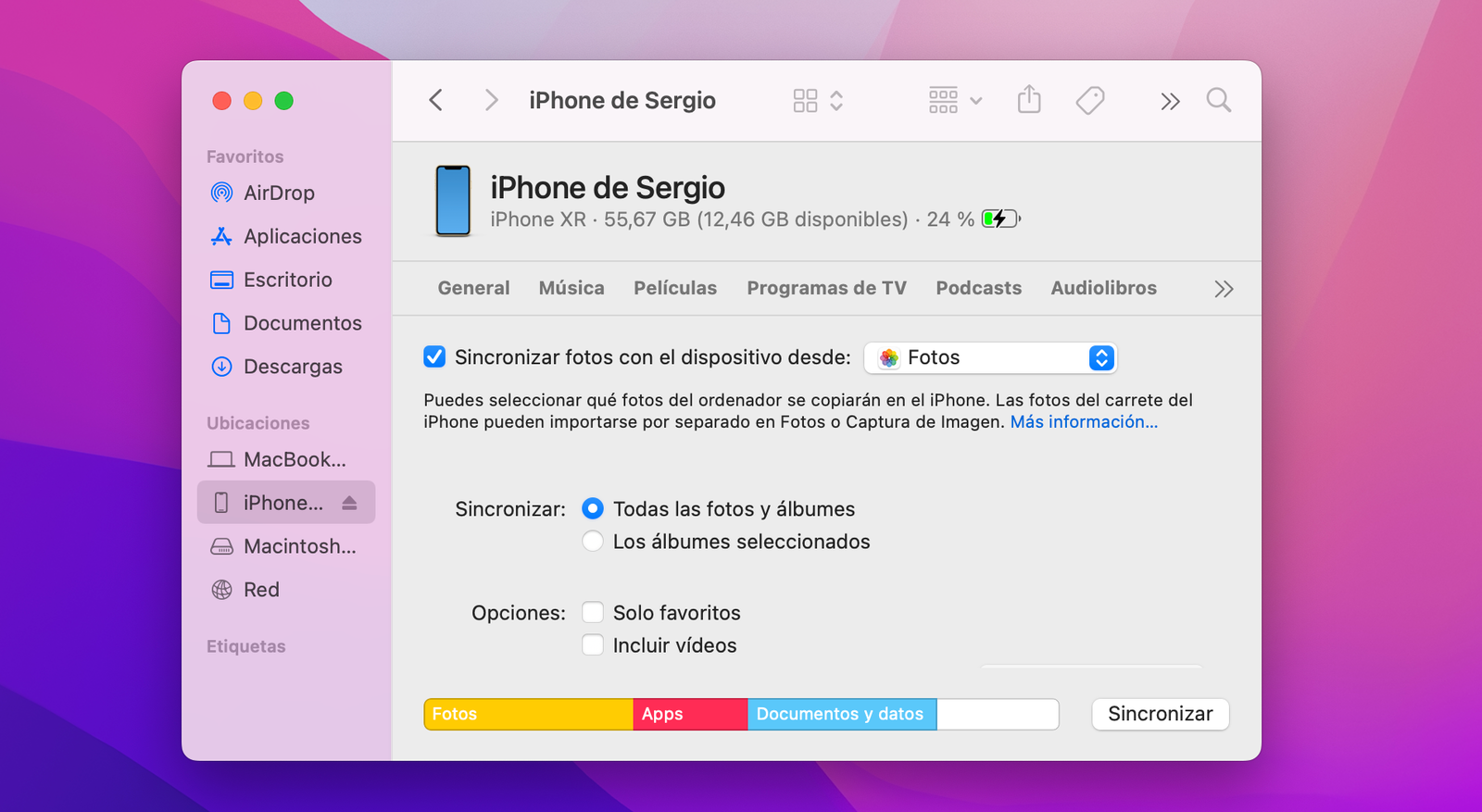Image resolution: width=1482 pixels, height=812 pixels.
Task: Close the Finder window red button
Action: 221,101
